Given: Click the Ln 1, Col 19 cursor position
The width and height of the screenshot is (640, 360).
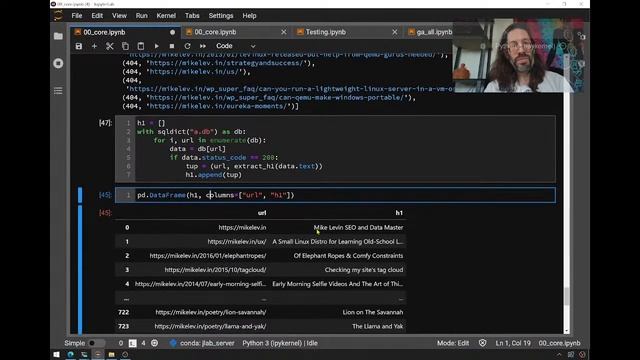Looking at the screenshot, I should pyautogui.click(x=513, y=343).
